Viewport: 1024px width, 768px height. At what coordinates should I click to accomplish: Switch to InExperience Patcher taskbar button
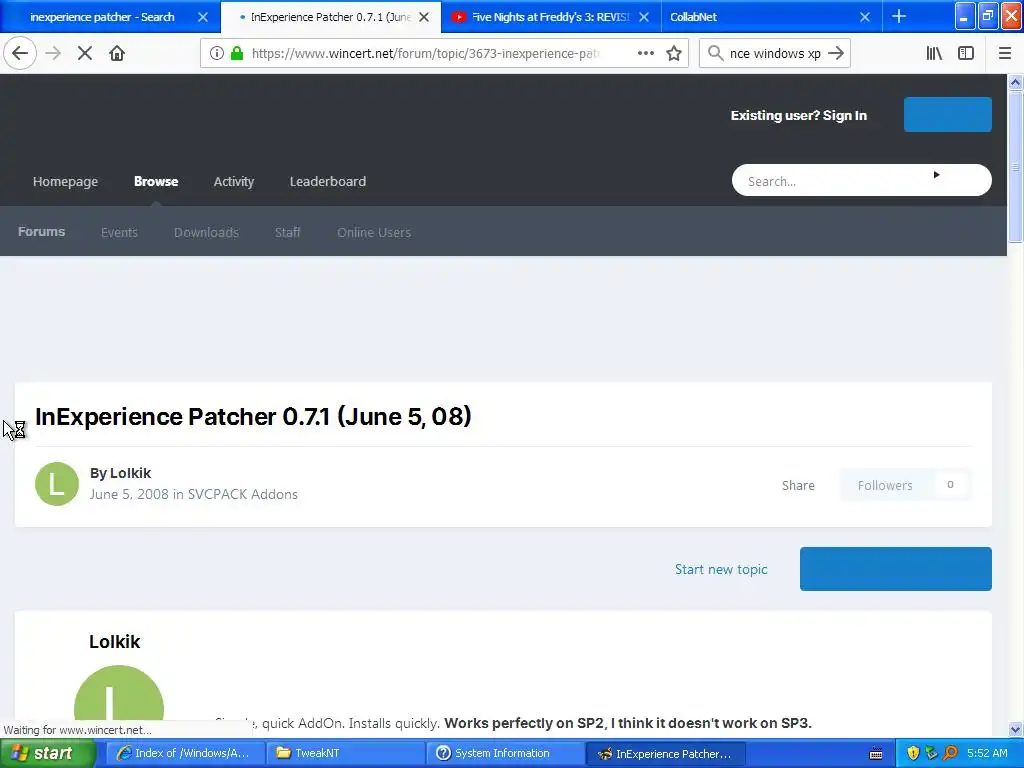click(665, 754)
